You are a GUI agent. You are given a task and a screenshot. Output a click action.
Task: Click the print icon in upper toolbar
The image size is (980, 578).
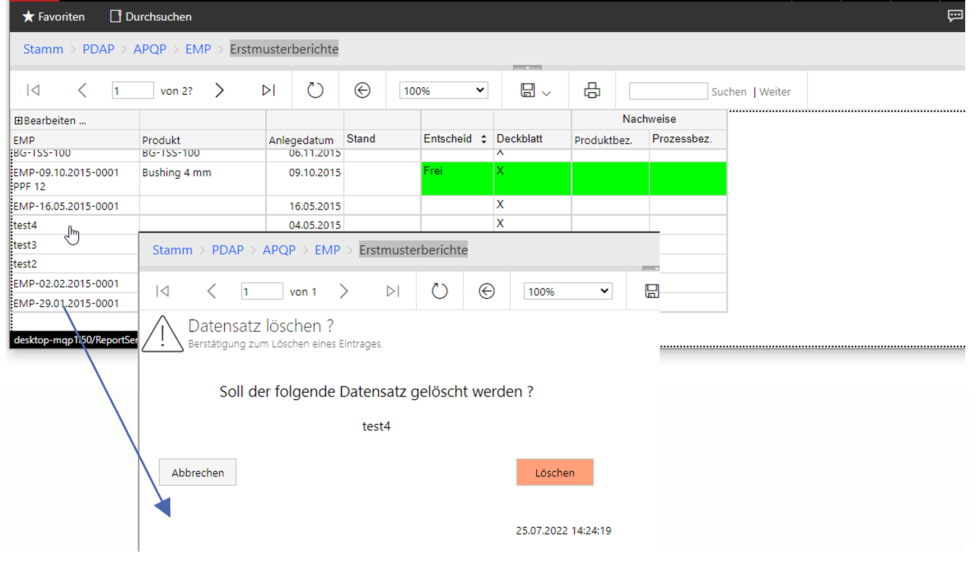pos(592,91)
